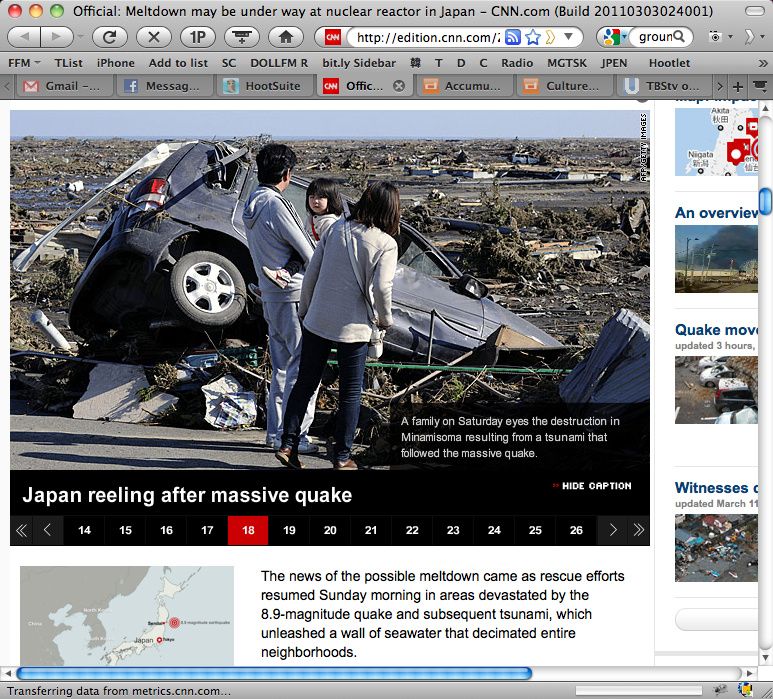This screenshot has width=773, height=699.
Task: Click the horizontal scrollbar thumb
Action: [x=274, y=673]
